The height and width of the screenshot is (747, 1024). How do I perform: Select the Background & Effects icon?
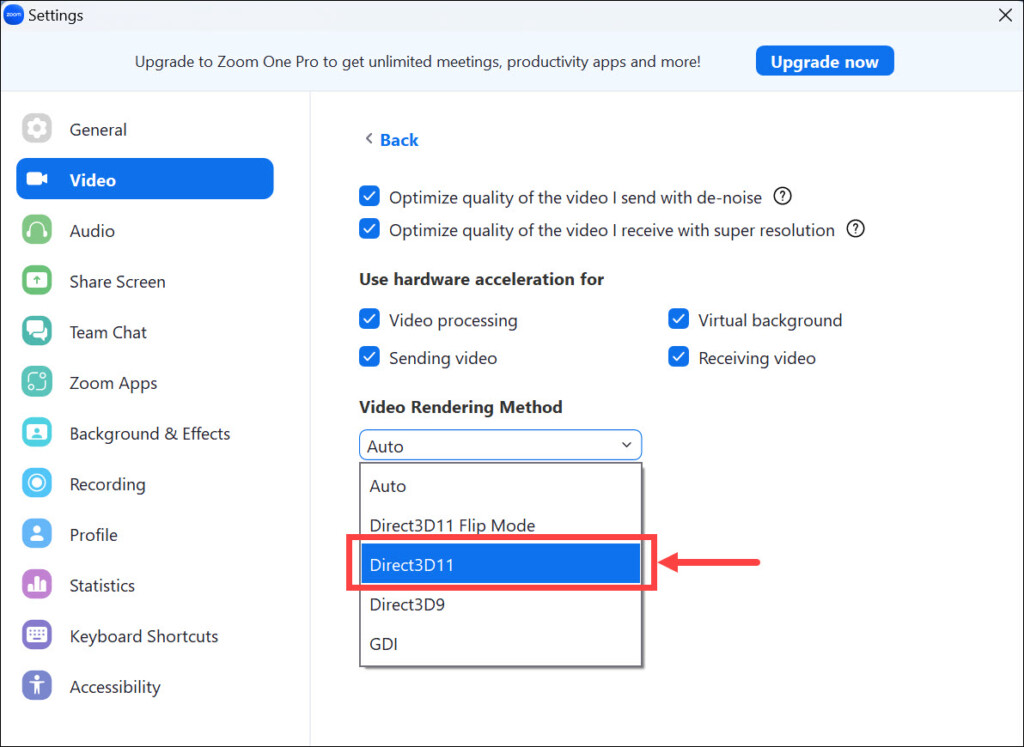pyautogui.click(x=37, y=434)
